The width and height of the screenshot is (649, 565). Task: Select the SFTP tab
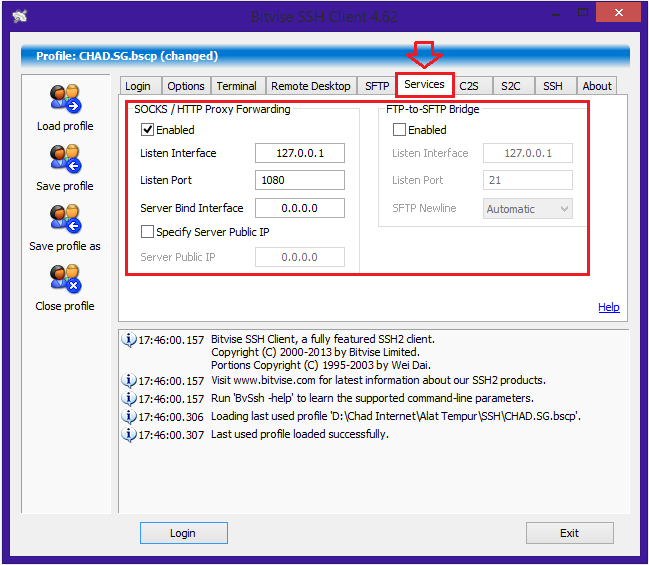[x=377, y=86]
